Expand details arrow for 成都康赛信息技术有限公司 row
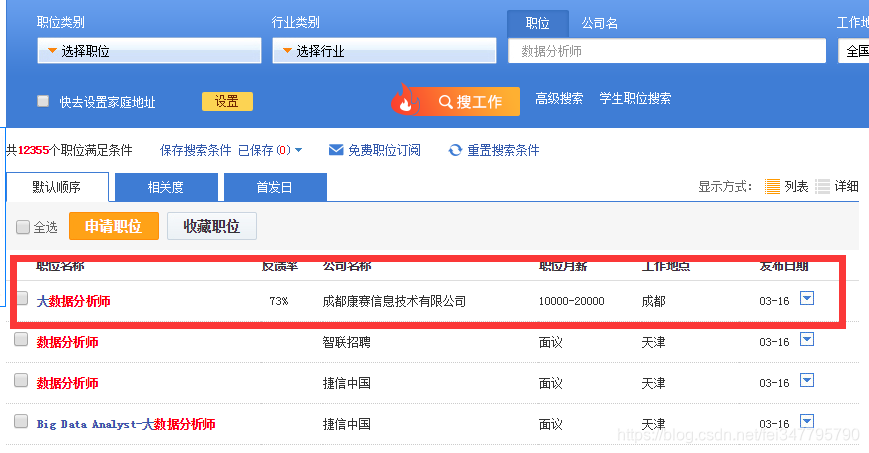The width and height of the screenshot is (869, 453). [807, 298]
